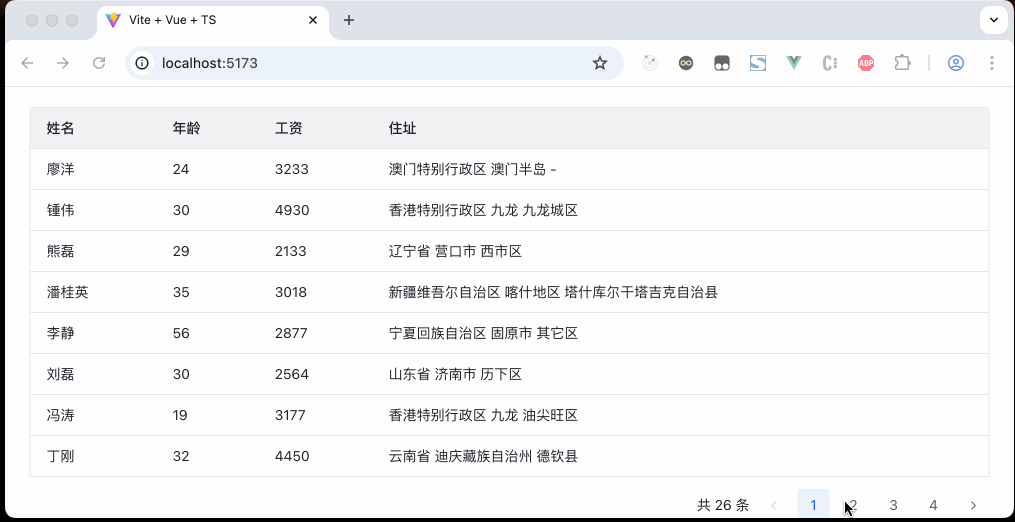1015x522 pixels.
Task: Click the browser back arrow
Action: click(27, 63)
